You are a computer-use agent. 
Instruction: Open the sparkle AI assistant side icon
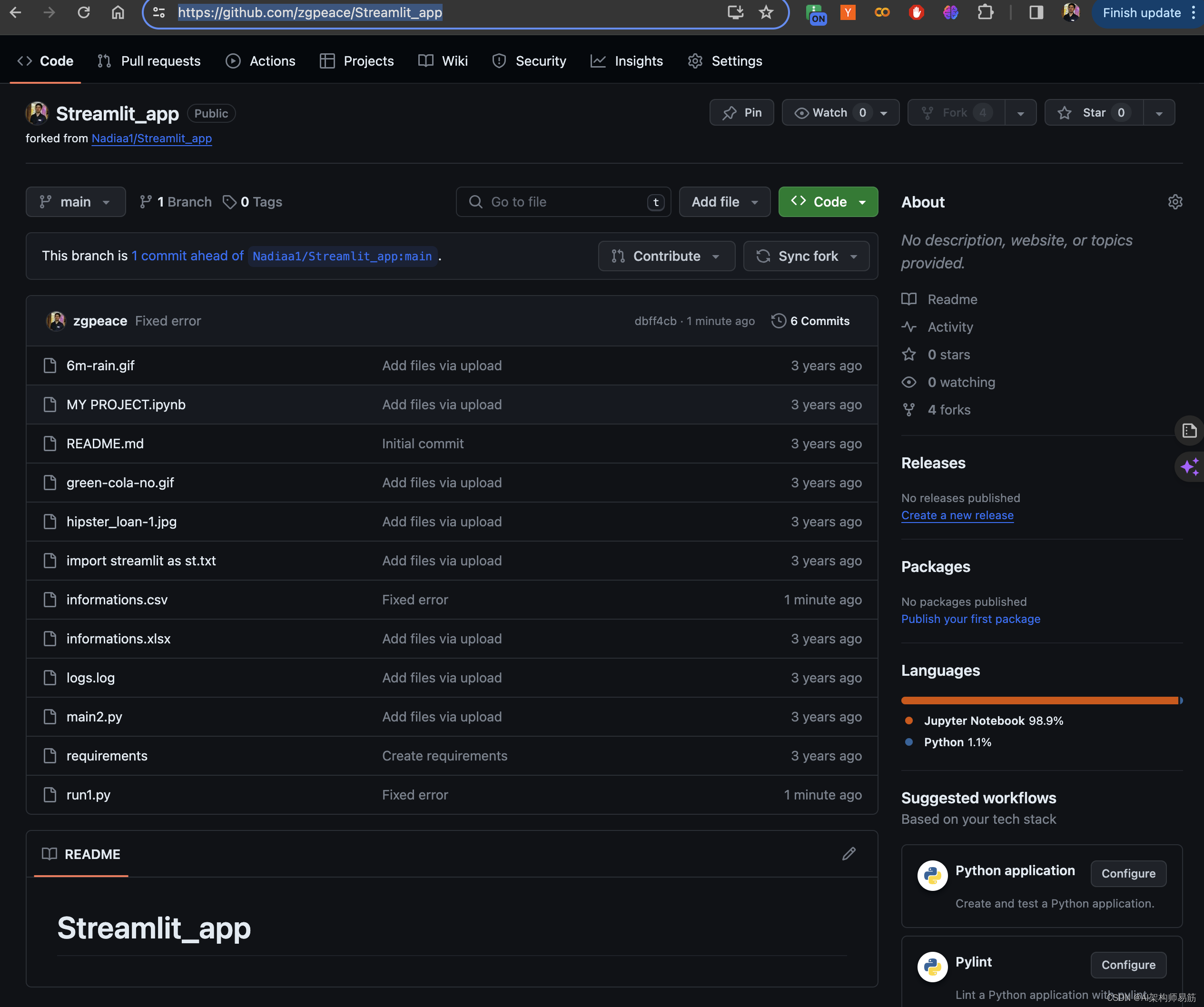(x=1189, y=467)
